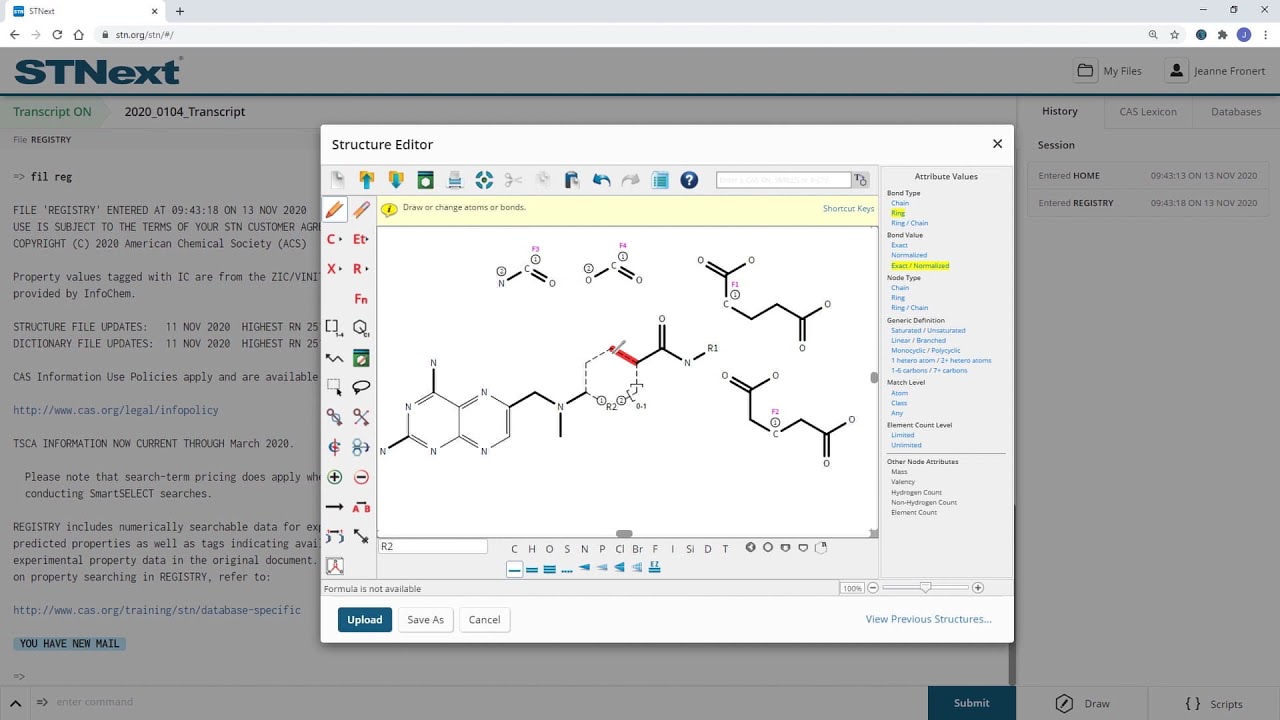This screenshot has width=1280, height=720.
Task: Open the R group dropdown
Action: point(361,269)
